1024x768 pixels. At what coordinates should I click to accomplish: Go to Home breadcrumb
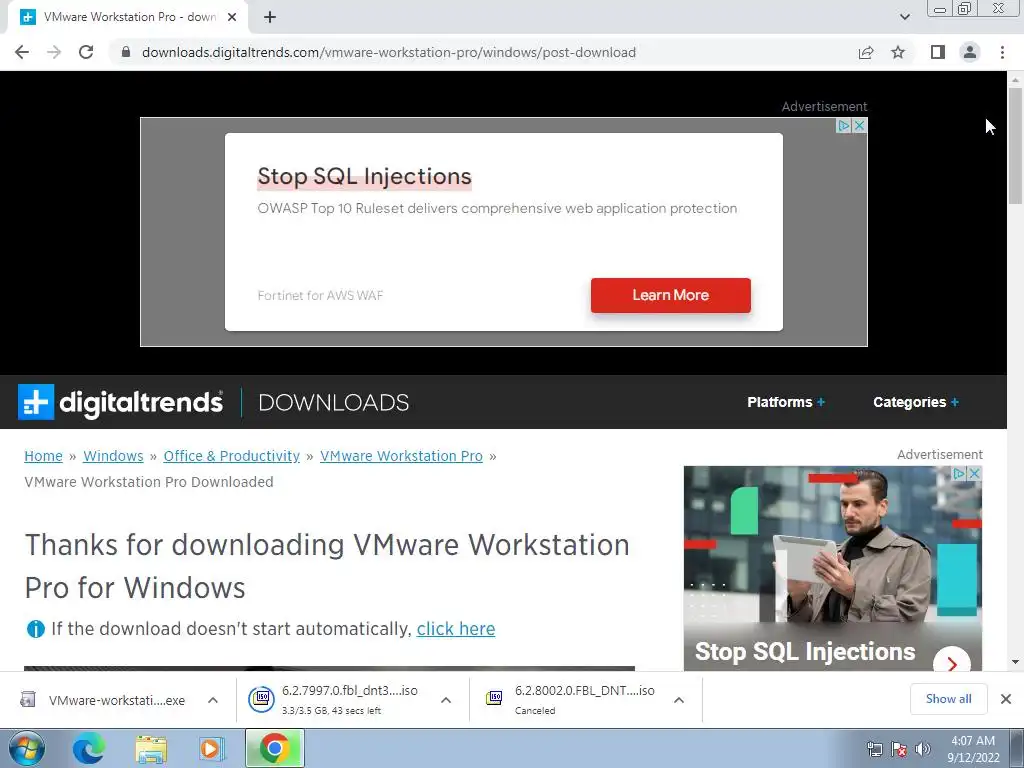tap(43, 456)
